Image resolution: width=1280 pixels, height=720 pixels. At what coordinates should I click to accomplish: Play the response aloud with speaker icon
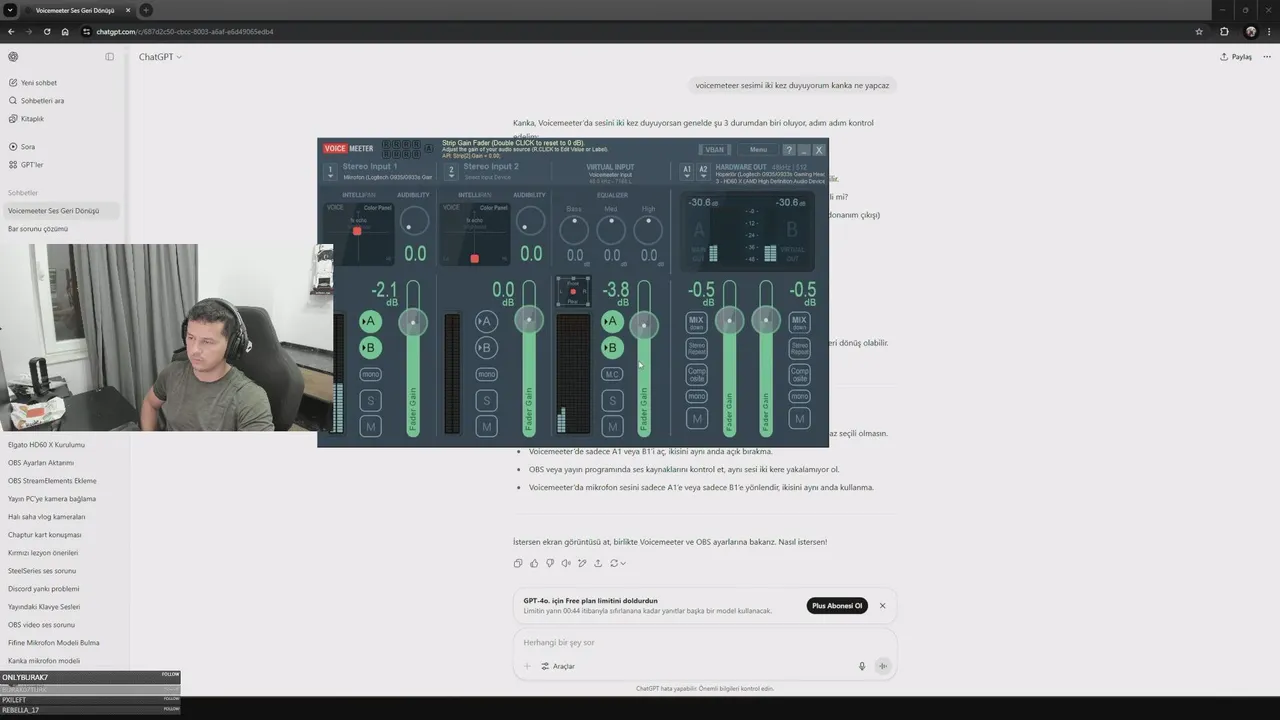566,563
